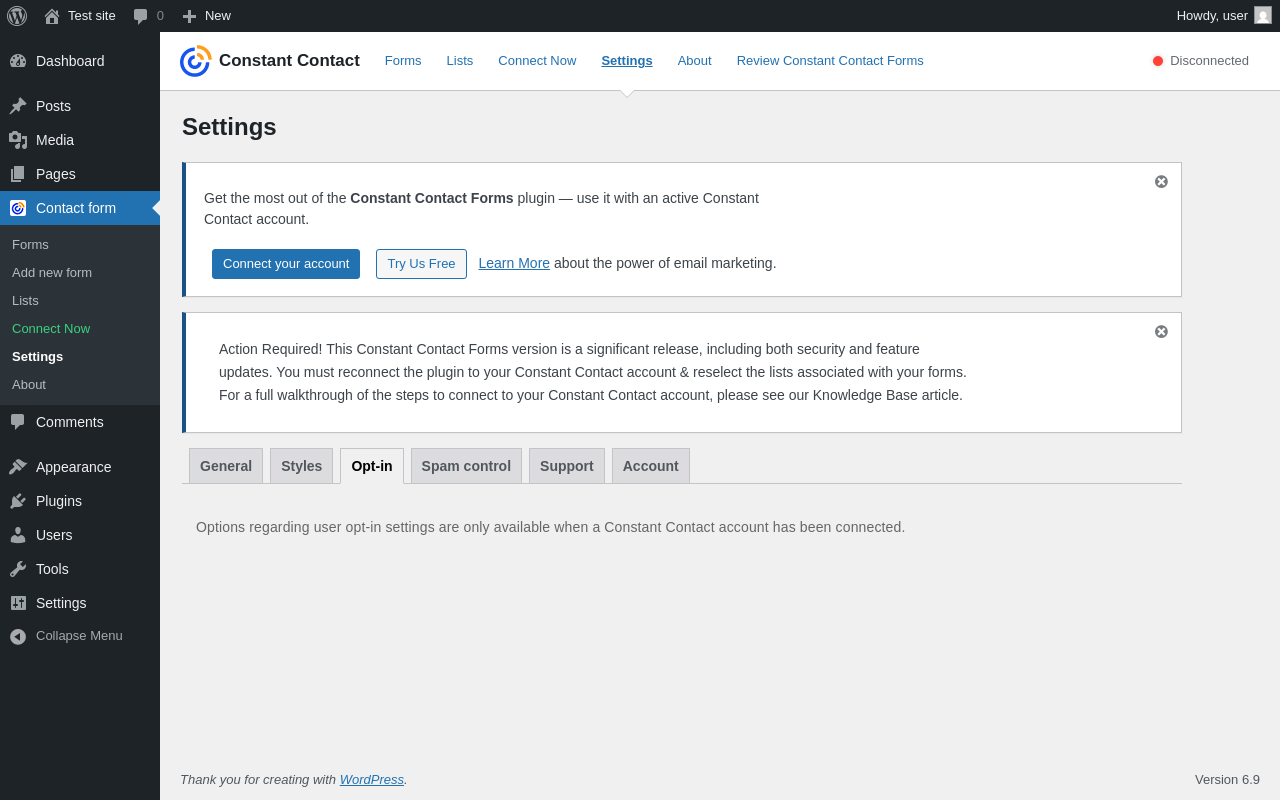This screenshot has width=1280, height=800.
Task: Open the Plugins menu icon
Action: click(18, 501)
